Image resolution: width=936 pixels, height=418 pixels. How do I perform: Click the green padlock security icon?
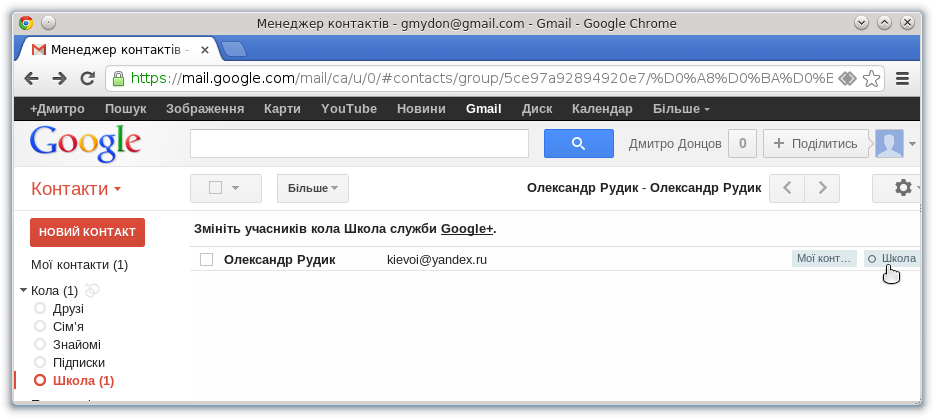(118, 78)
